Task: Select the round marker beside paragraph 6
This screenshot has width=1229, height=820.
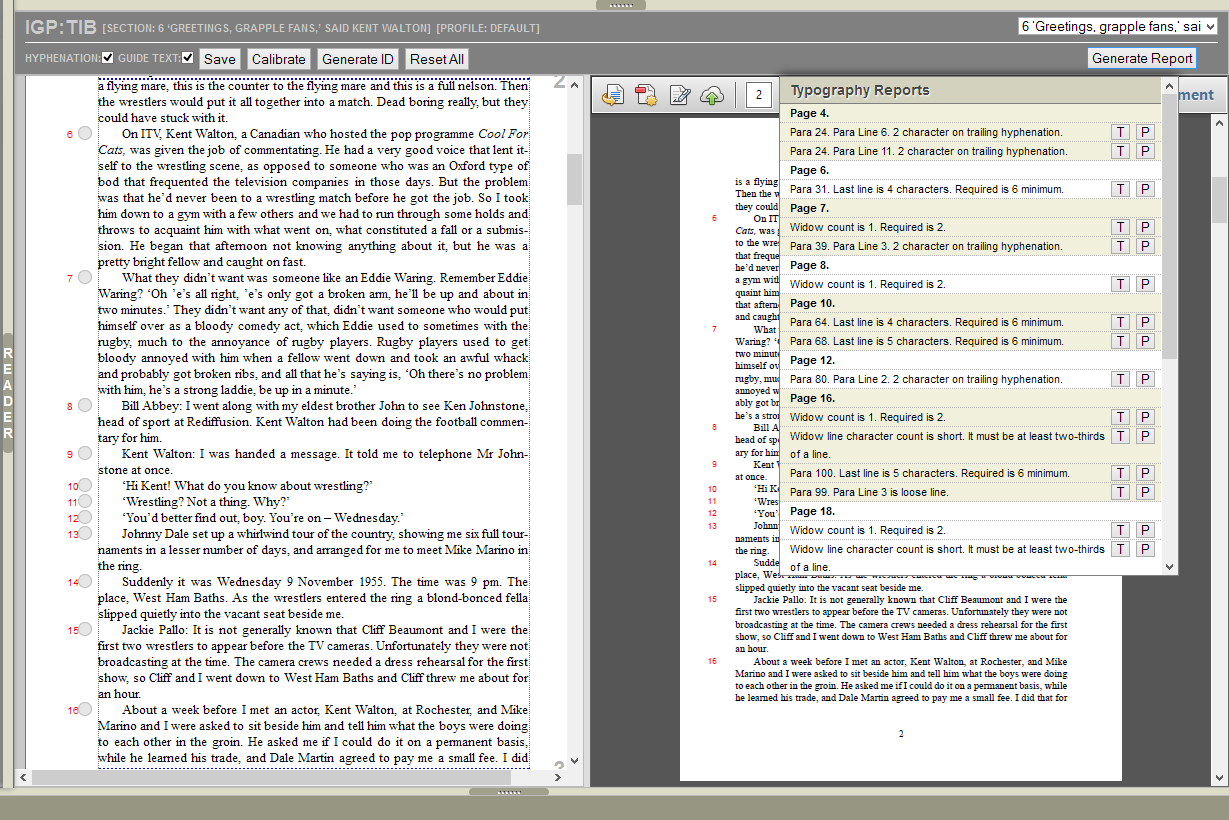Action: (85, 134)
